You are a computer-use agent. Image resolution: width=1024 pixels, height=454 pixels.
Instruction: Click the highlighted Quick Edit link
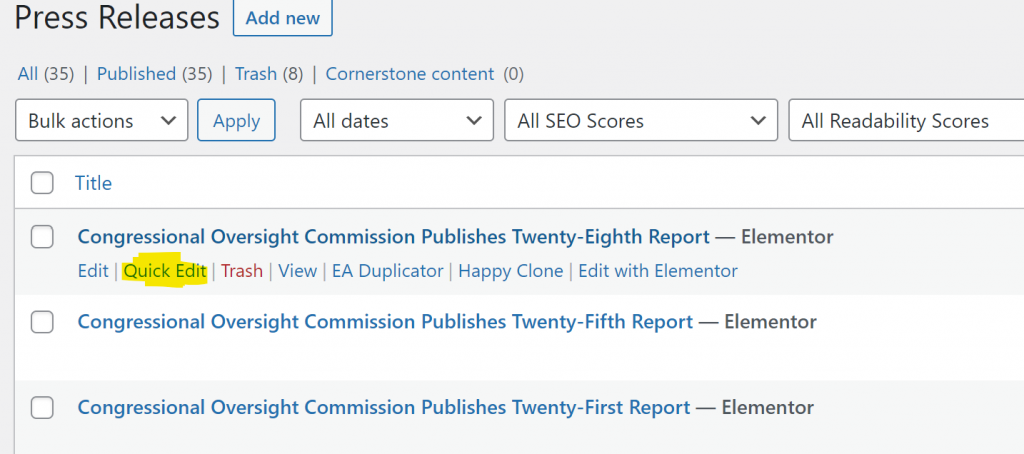[x=165, y=270]
